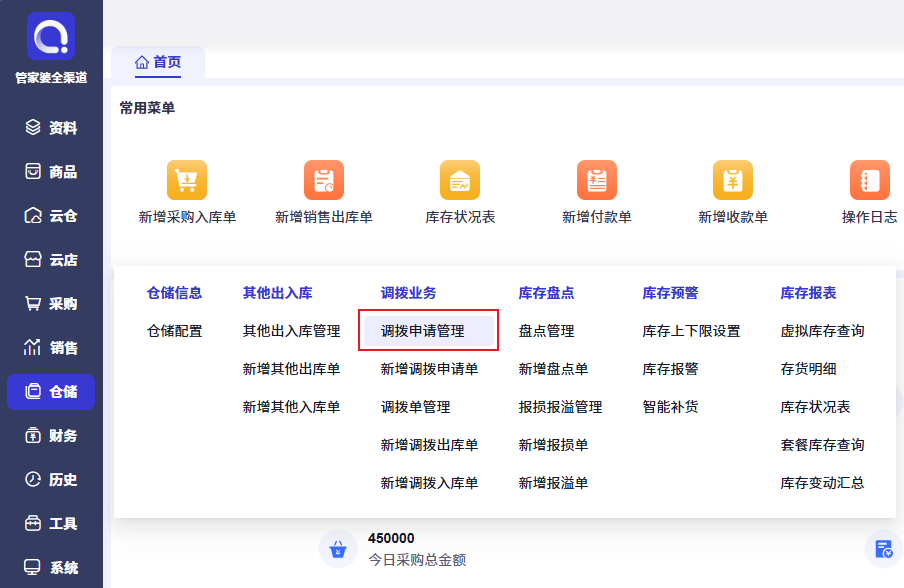Click the 常用菜单 section title
Screen dimensions: 904x588
click(147, 108)
